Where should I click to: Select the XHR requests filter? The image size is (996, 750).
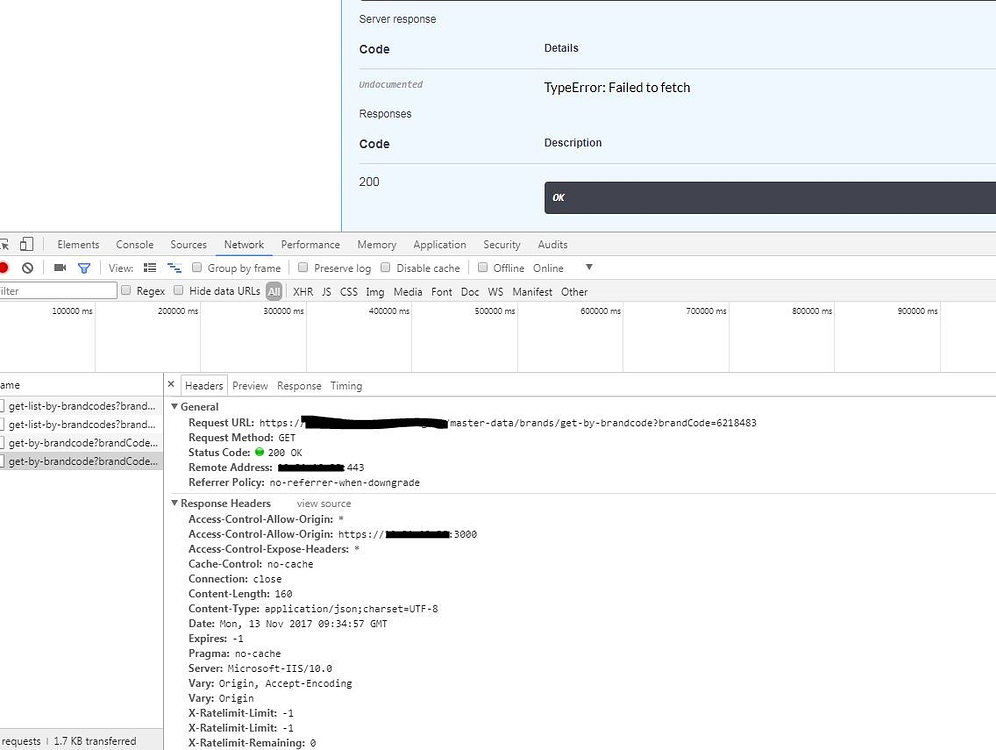[302, 291]
